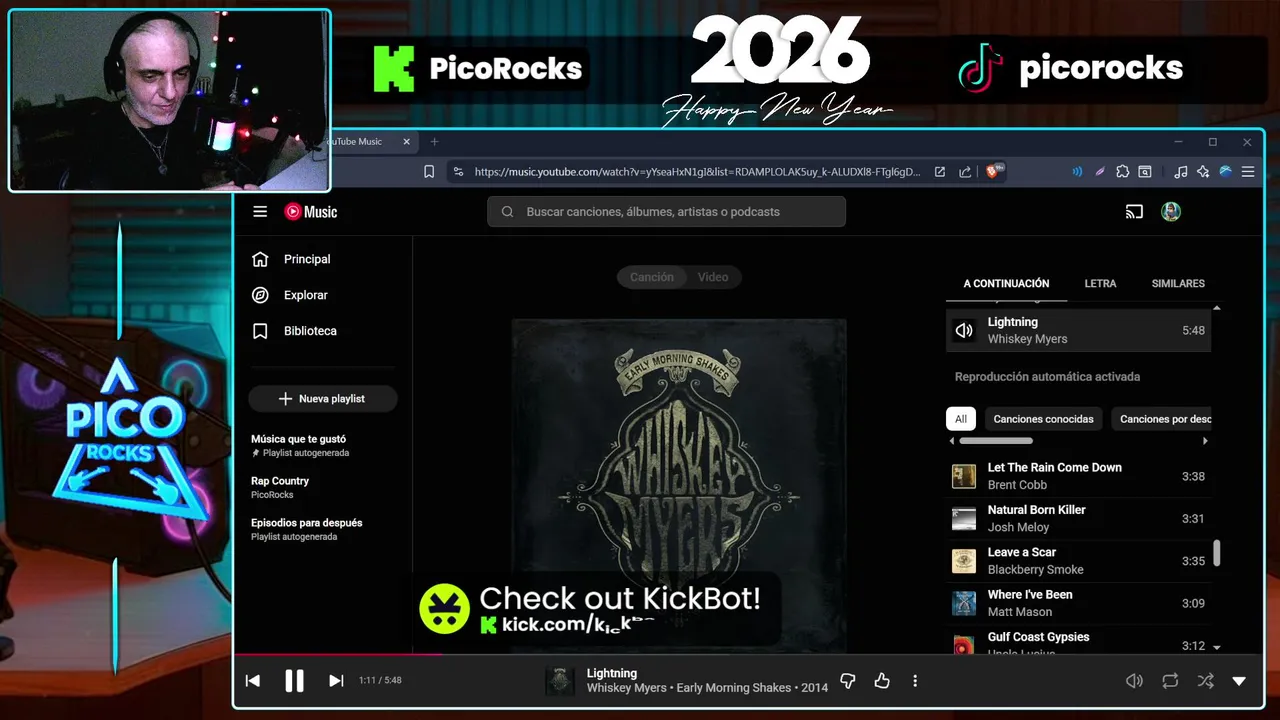Image resolution: width=1280 pixels, height=720 pixels.
Task: Open the Leo AI sparkle icon
Action: [1203, 172]
